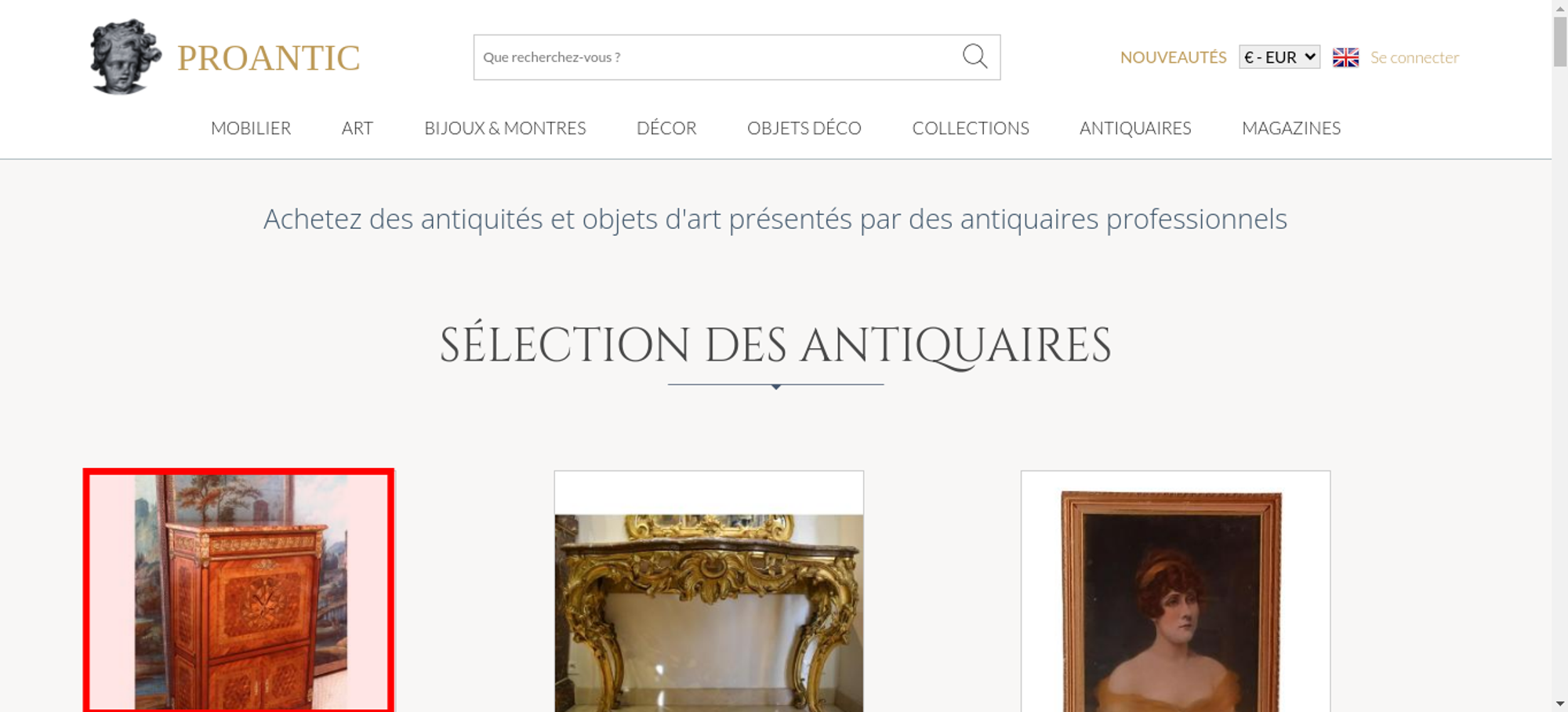The height and width of the screenshot is (712, 1568).
Task: Click the Proantic cherub head logo
Action: click(x=125, y=57)
